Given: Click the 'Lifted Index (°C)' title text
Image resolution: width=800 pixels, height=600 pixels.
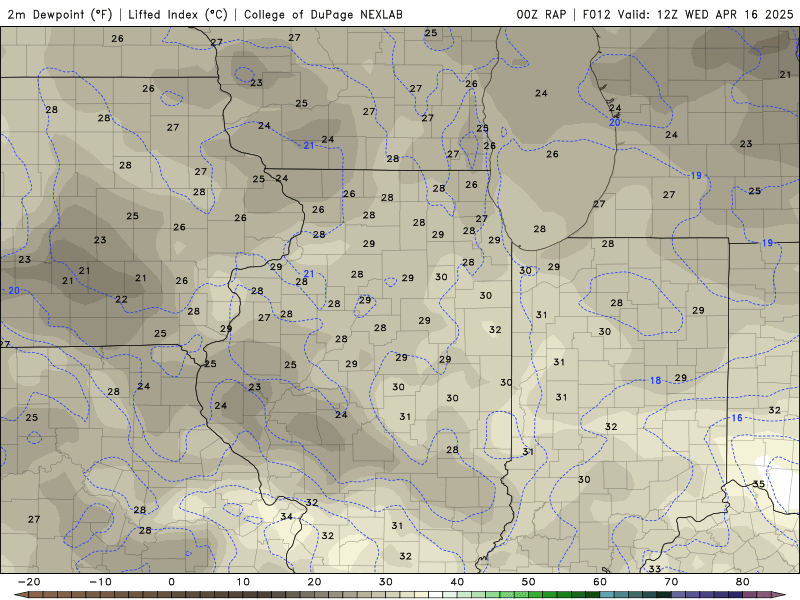Looking at the screenshot, I should point(178,14).
